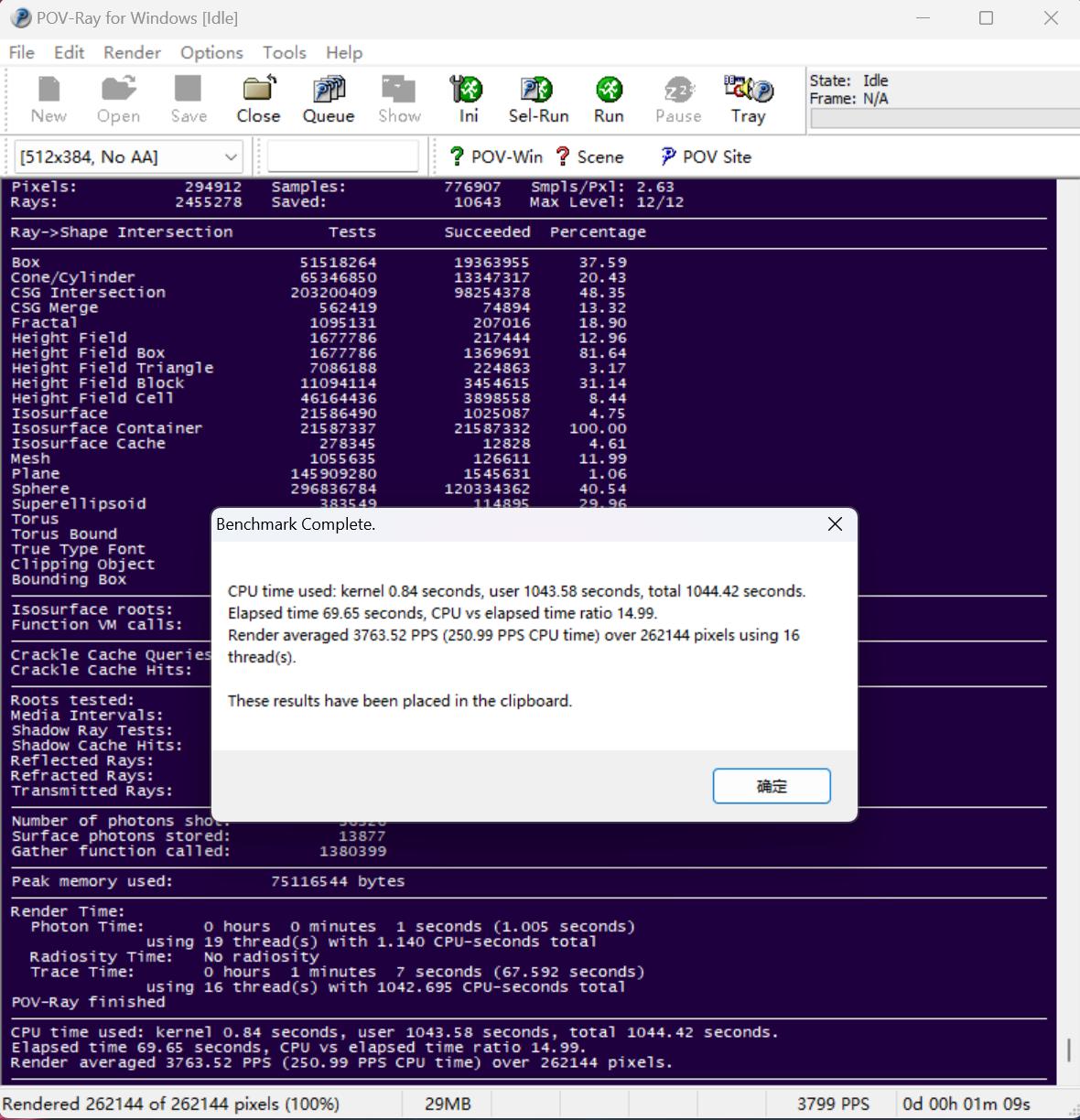
Task: Open the Help menu
Action: tap(344, 52)
